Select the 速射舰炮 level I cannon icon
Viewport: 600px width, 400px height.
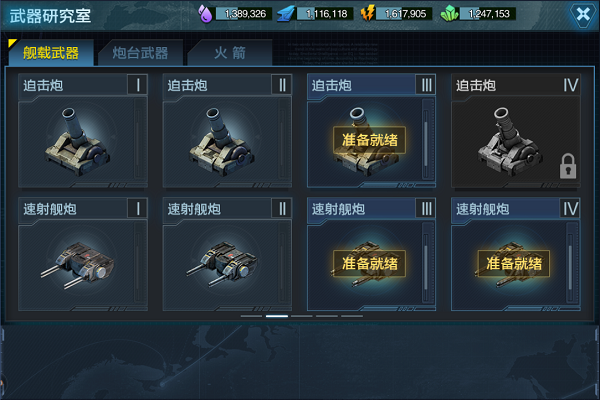click(78, 265)
